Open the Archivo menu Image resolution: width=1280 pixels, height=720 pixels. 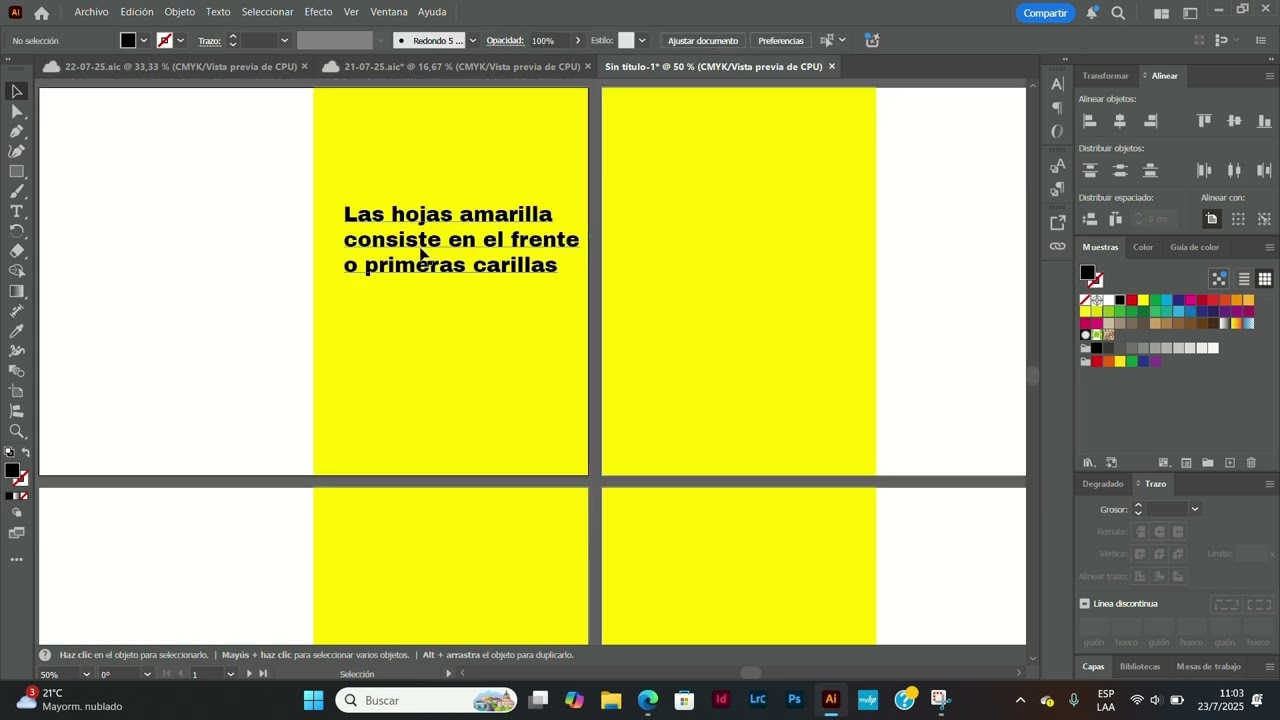click(91, 12)
